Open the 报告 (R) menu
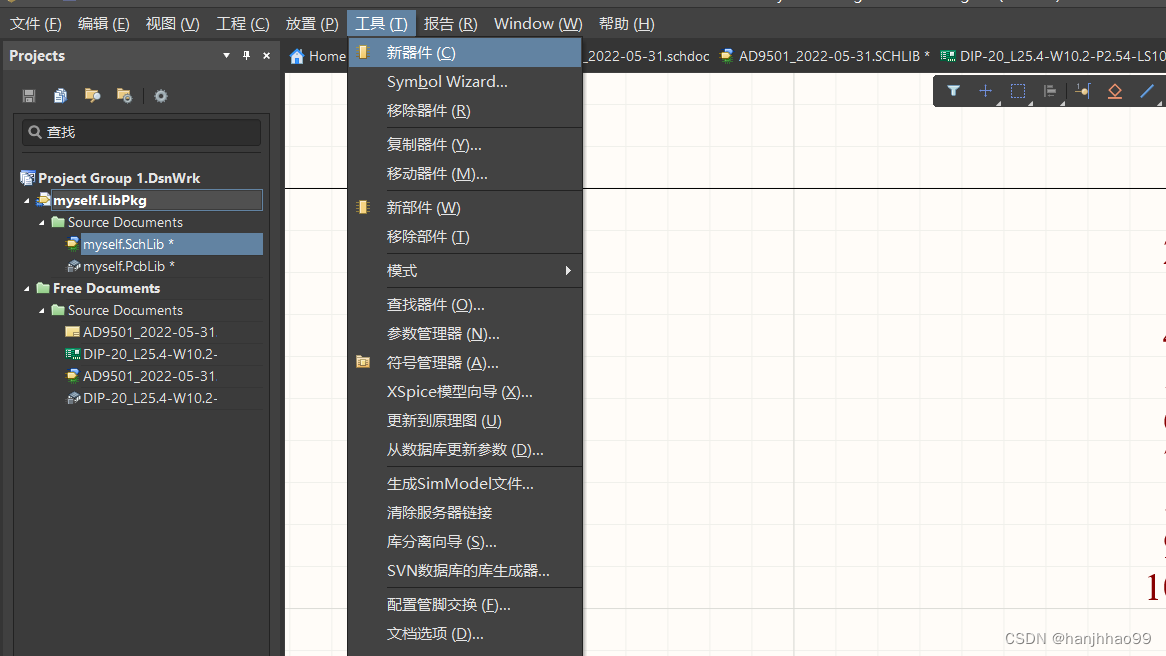The image size is (1166, 656). pos(451,24)
